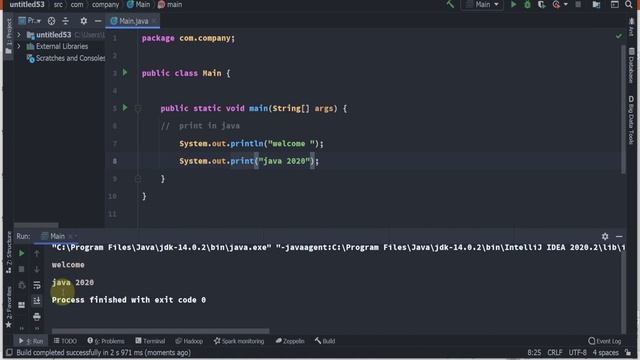Click the Run panel Stop icon

22,269
